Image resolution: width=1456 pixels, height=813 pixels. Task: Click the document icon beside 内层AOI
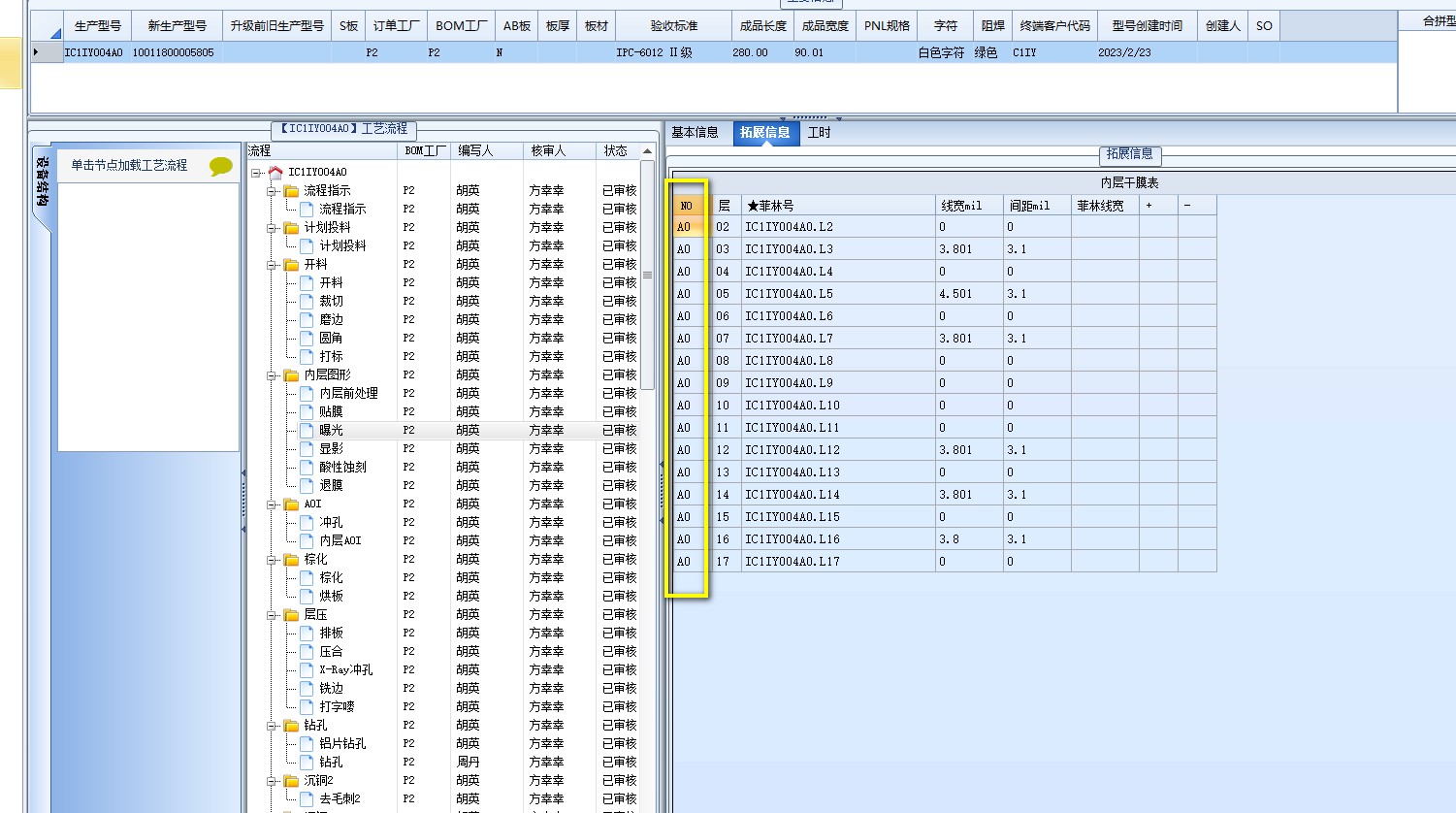coord(307,541)
